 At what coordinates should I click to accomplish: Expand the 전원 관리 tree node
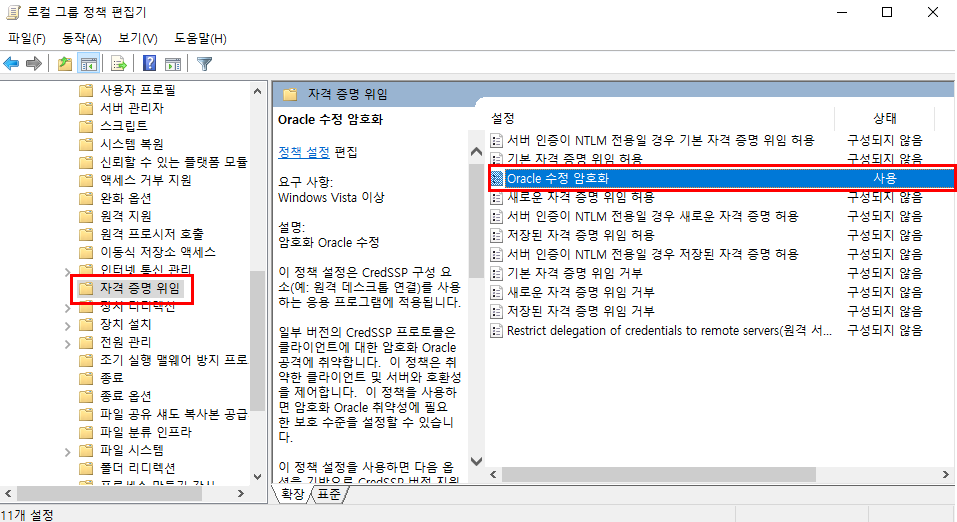coord(67,344)
